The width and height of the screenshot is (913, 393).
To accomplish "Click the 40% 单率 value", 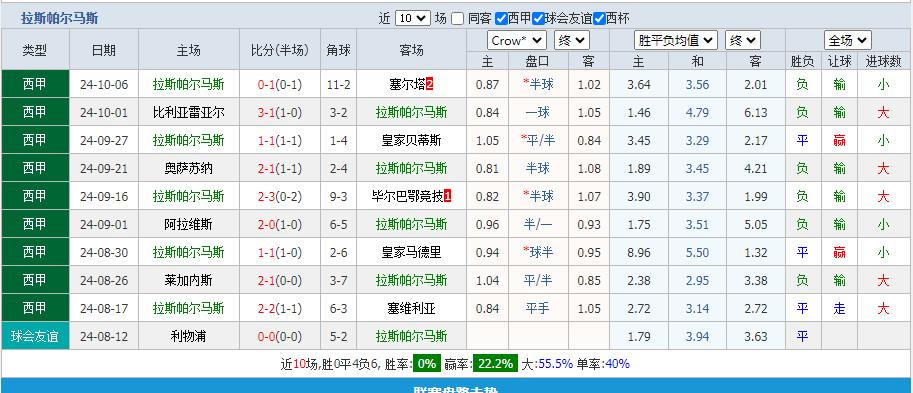I will tap(618, 364).
